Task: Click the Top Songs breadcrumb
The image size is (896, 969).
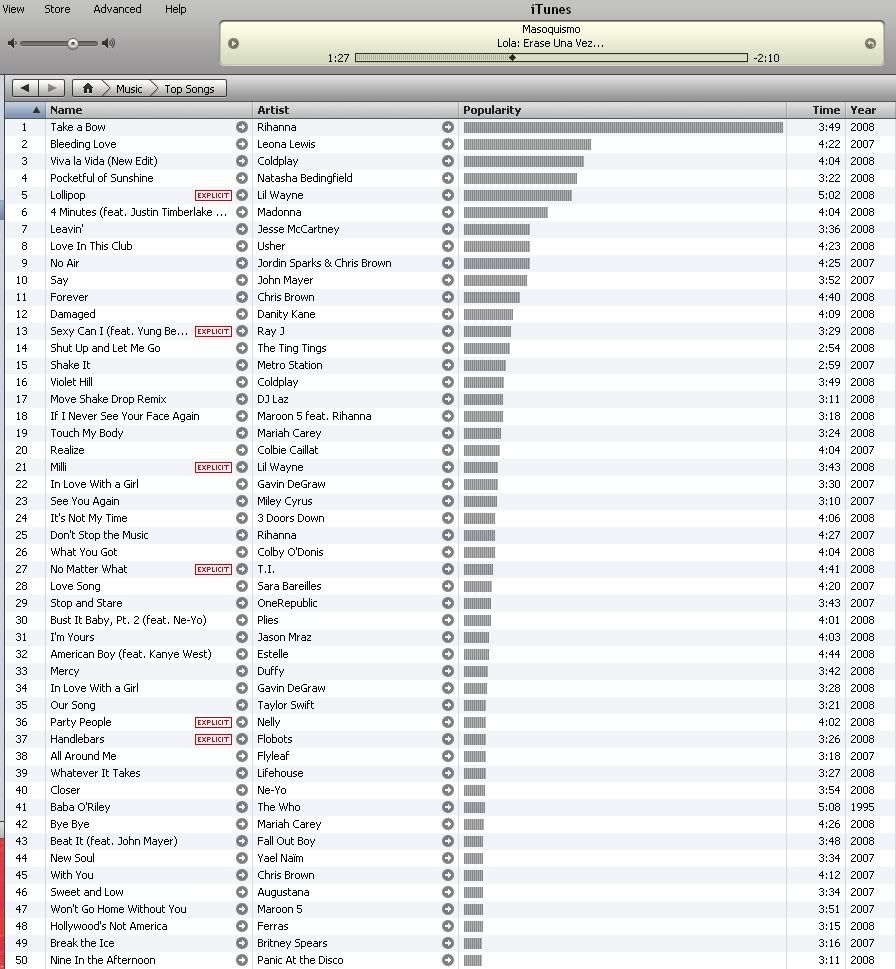Action: coord(189,89)
